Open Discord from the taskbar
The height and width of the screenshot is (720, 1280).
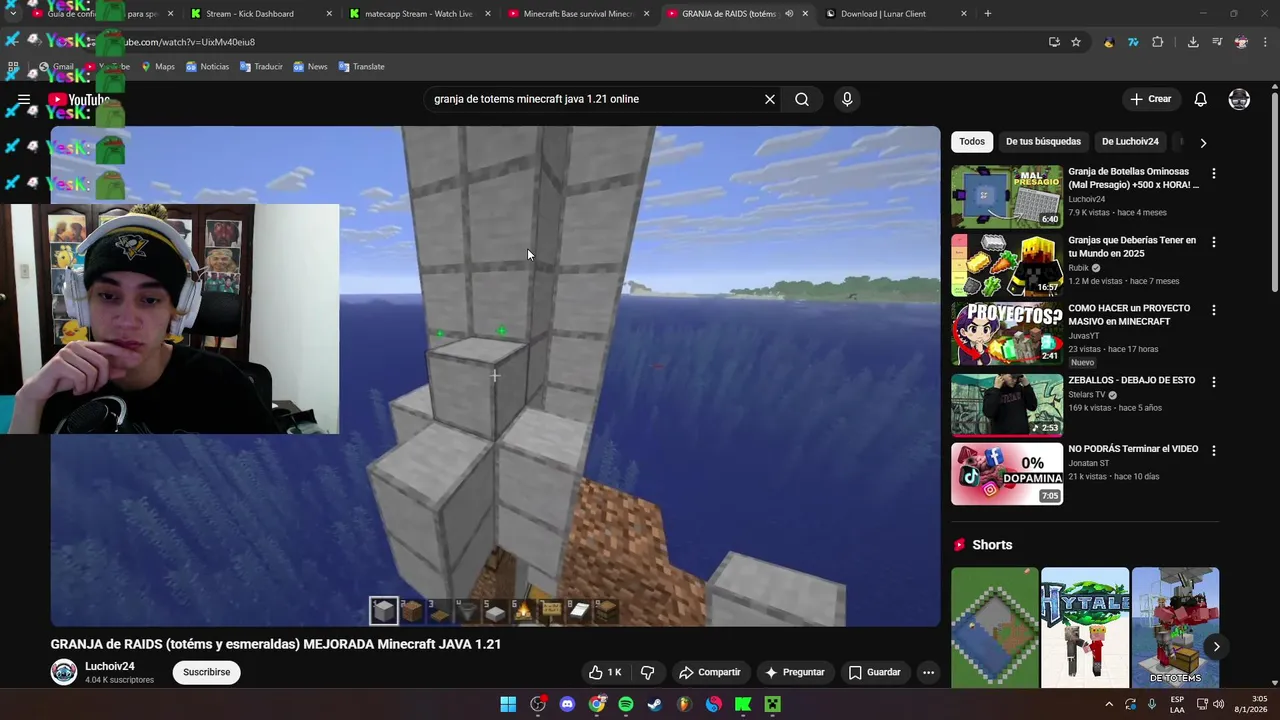(x=567, y=704)
